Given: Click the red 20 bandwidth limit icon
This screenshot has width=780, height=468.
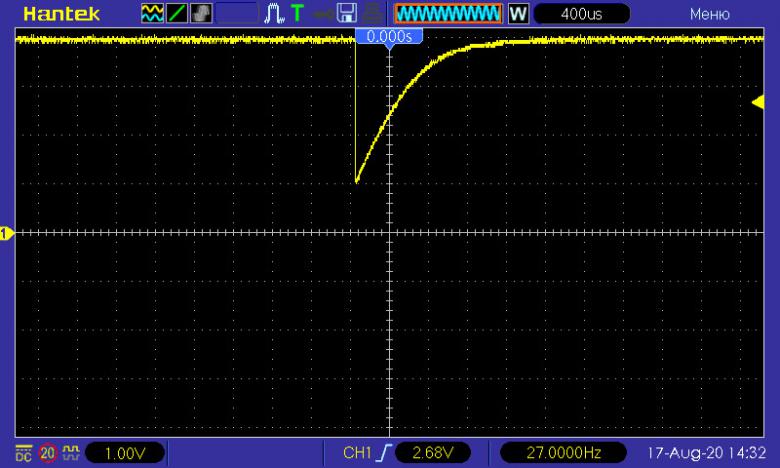Looking at the screenshot, I should pos(48,453).
